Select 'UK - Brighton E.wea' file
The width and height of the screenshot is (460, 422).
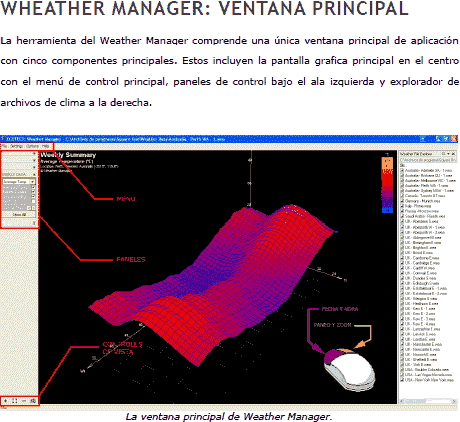[x=421, y=248]
